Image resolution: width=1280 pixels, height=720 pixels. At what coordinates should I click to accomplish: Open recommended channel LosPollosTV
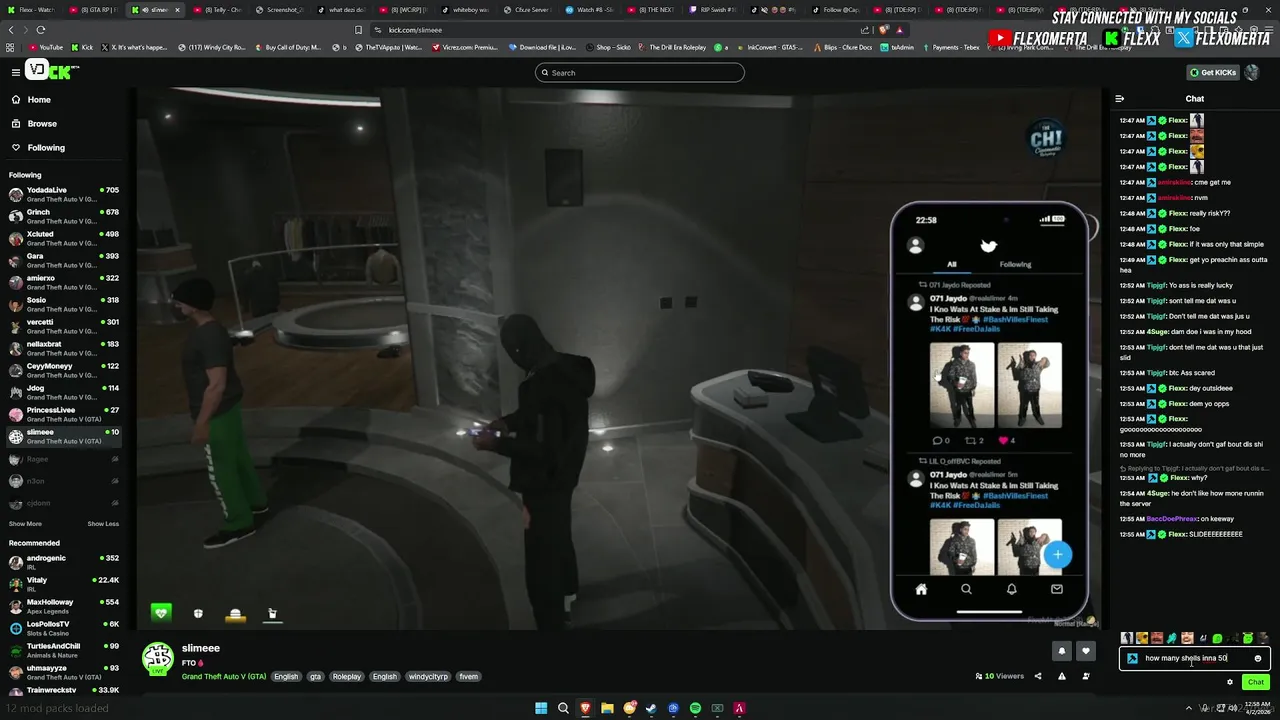64,627
